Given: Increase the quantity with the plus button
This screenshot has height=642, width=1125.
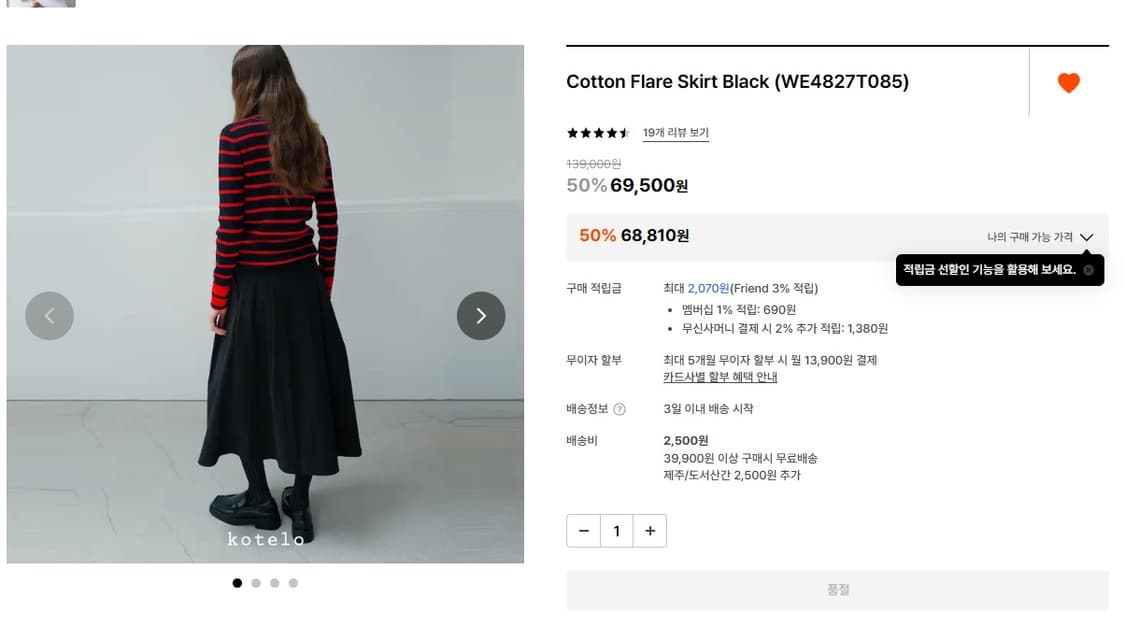Looking at the screenshot, I should pyautogui.click(x=650, y=531).
